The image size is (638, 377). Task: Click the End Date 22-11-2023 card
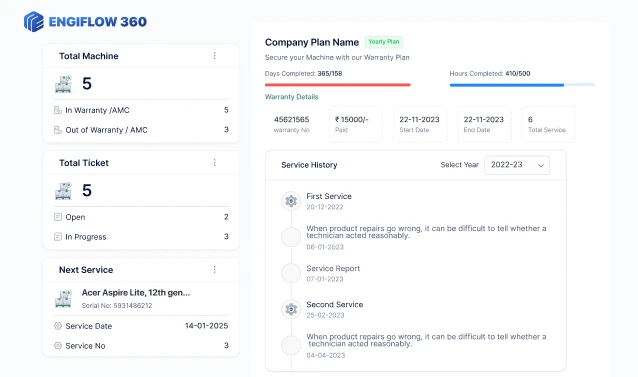(x=484, y=124)
